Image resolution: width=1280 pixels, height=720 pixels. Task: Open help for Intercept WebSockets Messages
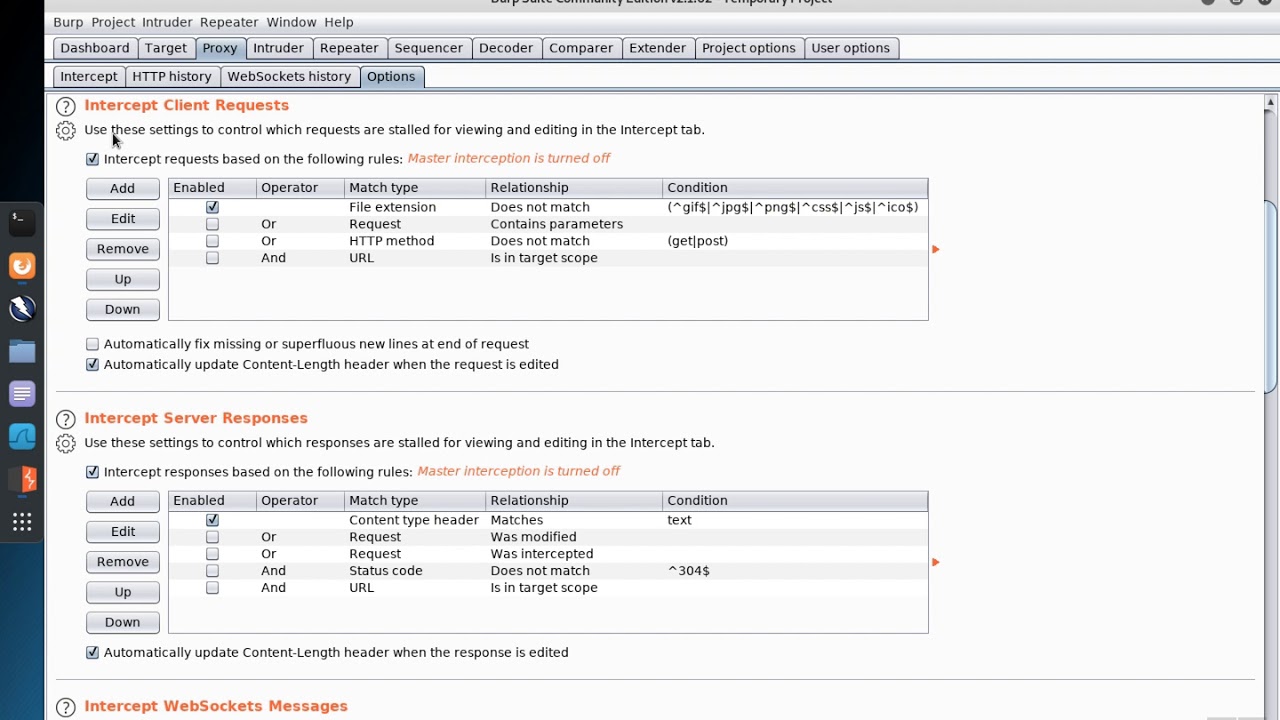tap(66, 707)
